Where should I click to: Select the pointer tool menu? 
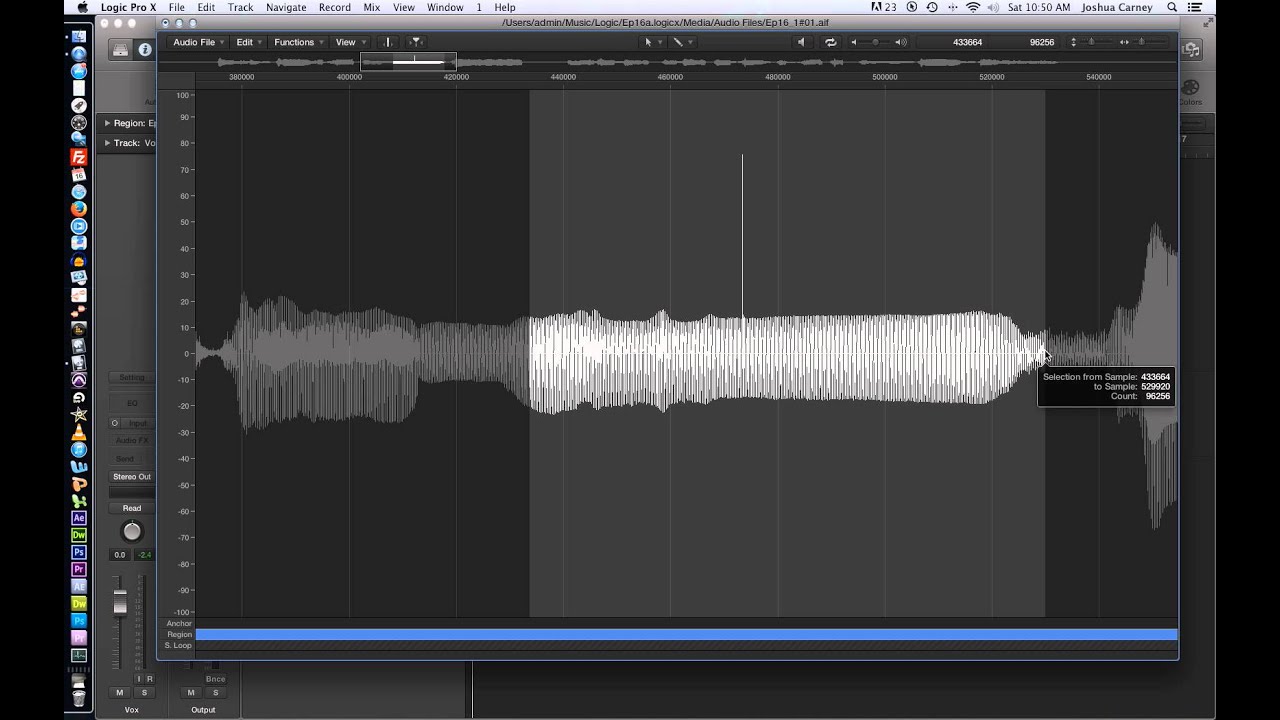652,42
